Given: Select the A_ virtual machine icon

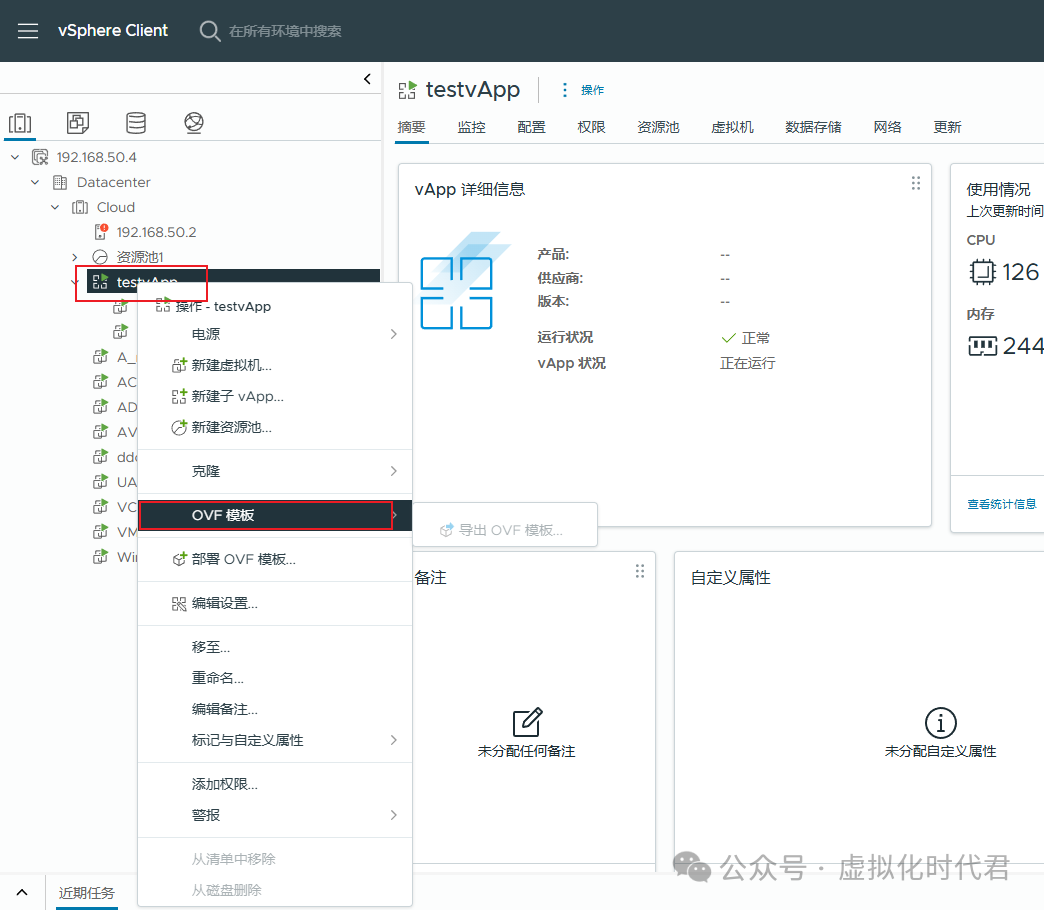Looking at the screenshot, I should click(x=101, y=357).
